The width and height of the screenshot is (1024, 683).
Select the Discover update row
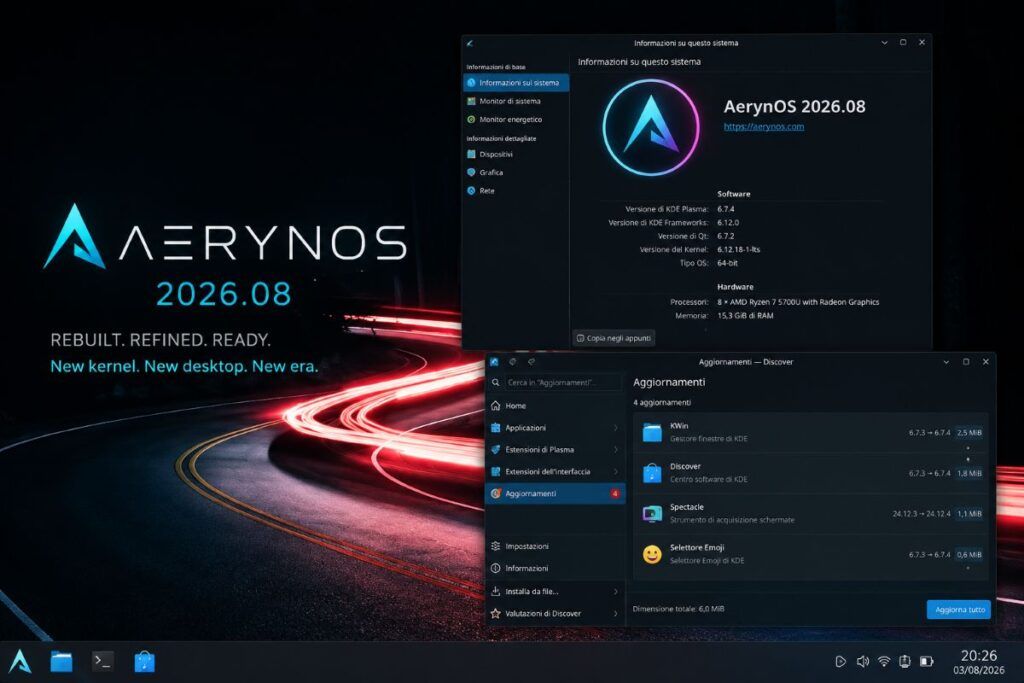coord(810,473)
